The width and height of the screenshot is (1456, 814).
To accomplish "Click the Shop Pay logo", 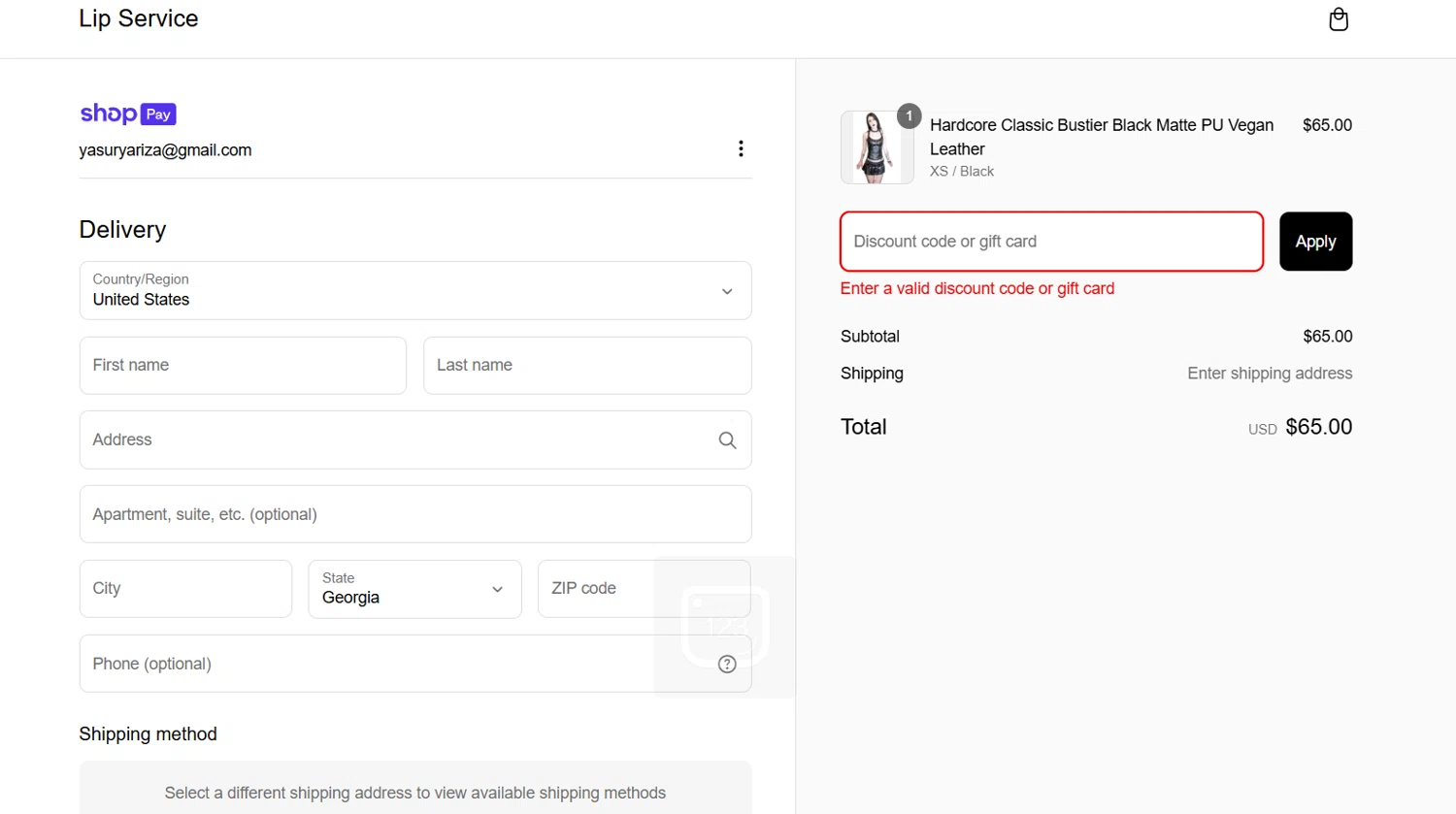I will pyautogui.click(x=128, y=114).
